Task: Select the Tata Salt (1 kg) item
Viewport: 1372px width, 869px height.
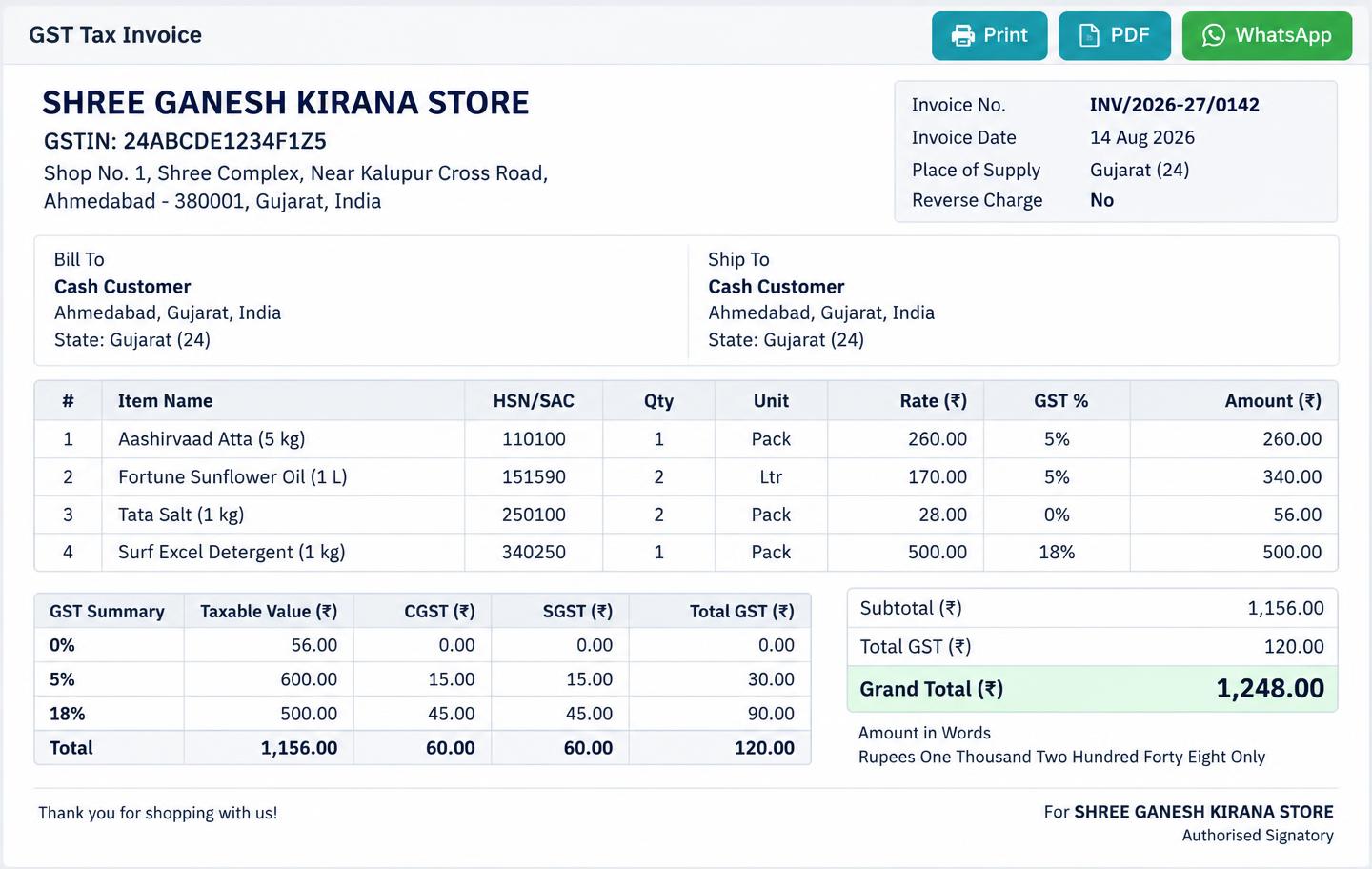Action: (x=181, y=515)
